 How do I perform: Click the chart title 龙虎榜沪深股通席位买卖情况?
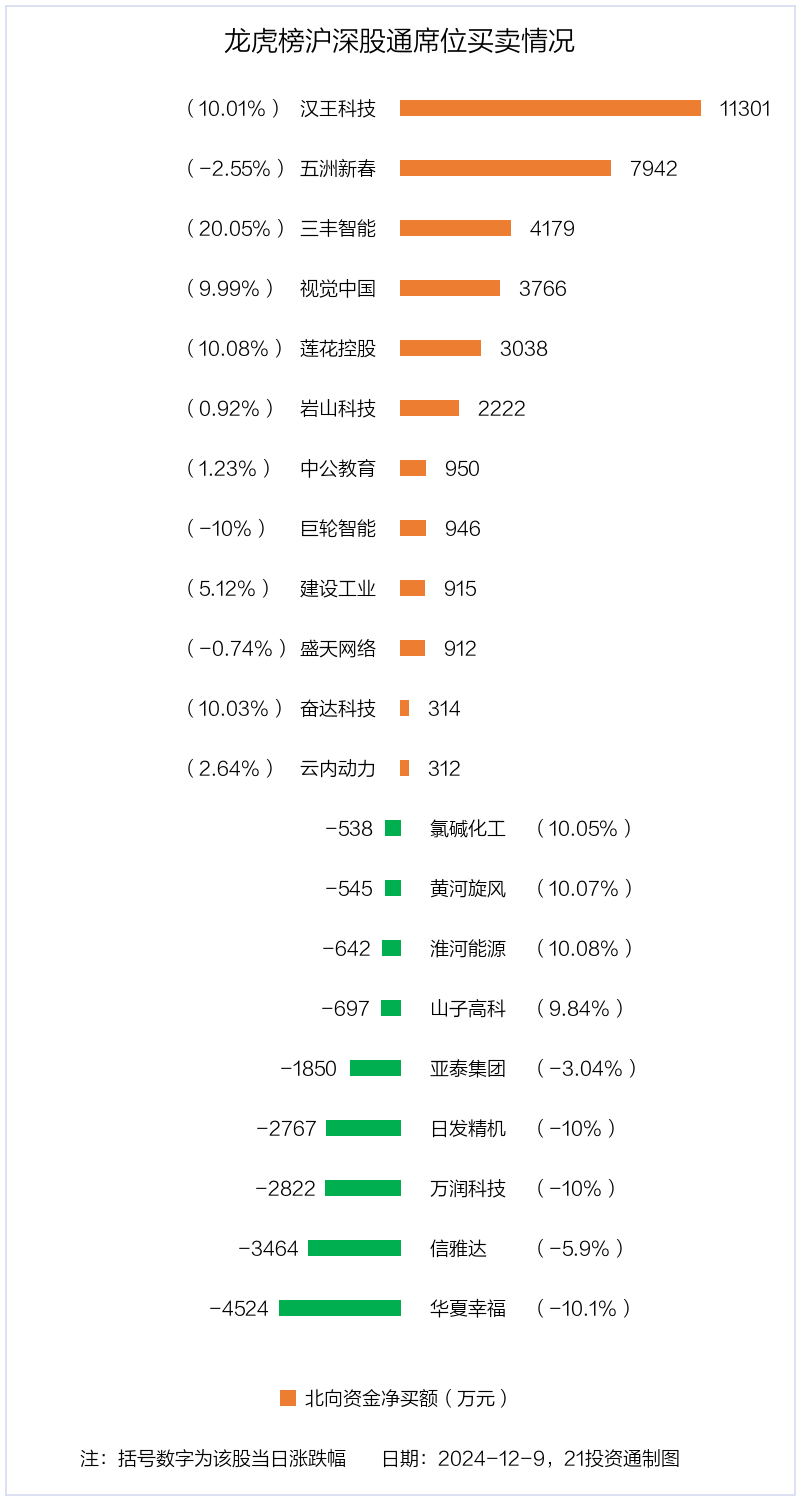coord(399,42)
